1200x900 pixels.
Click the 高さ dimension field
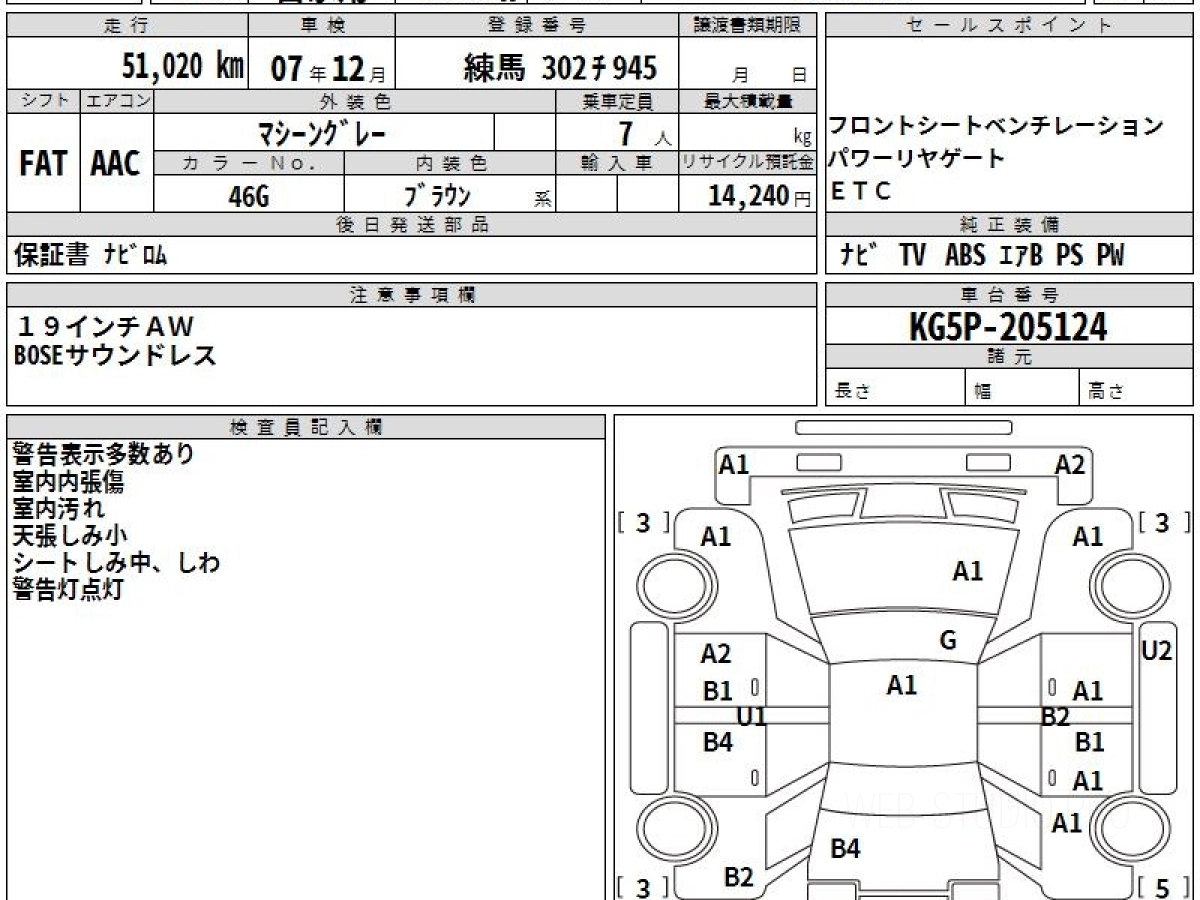(1136, 388)
